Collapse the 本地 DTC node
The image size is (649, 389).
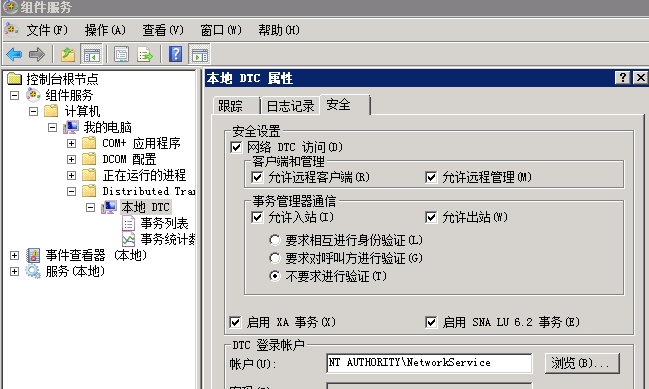click(x=90, y=207)
